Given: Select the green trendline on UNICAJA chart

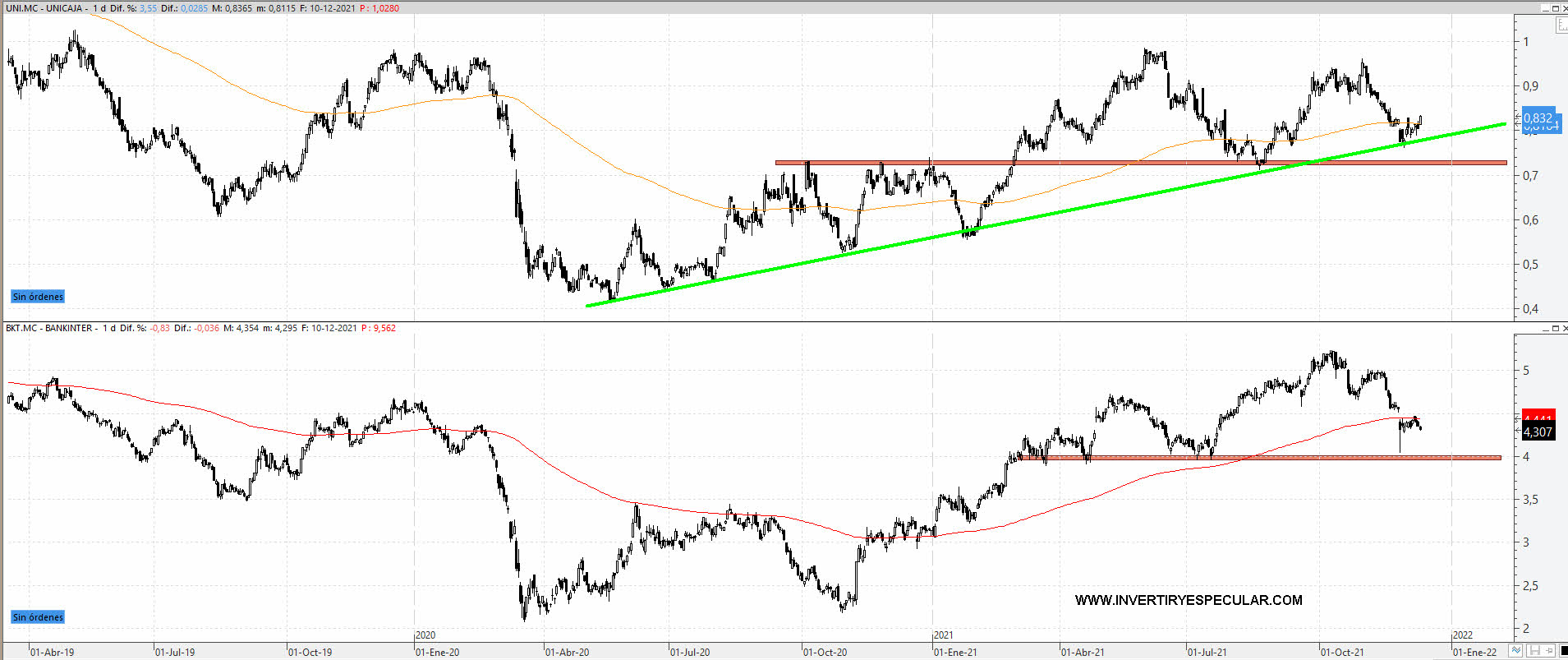Looking at the screenshot, I should coord(986,226).
